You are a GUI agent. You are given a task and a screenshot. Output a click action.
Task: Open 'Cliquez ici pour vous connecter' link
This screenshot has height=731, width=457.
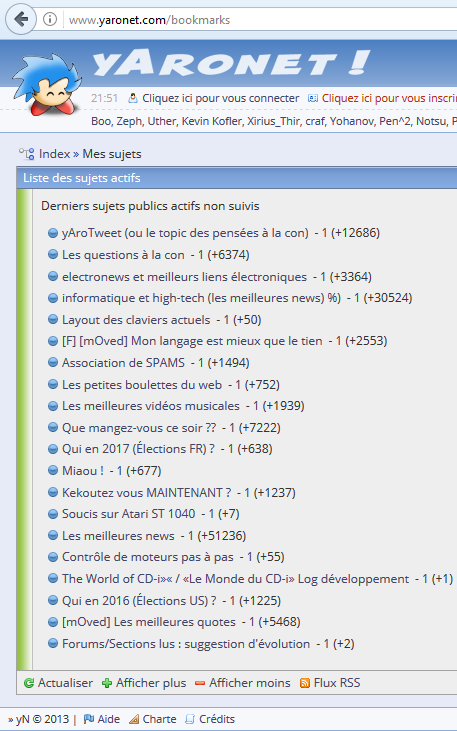click(x=221, y=98)
